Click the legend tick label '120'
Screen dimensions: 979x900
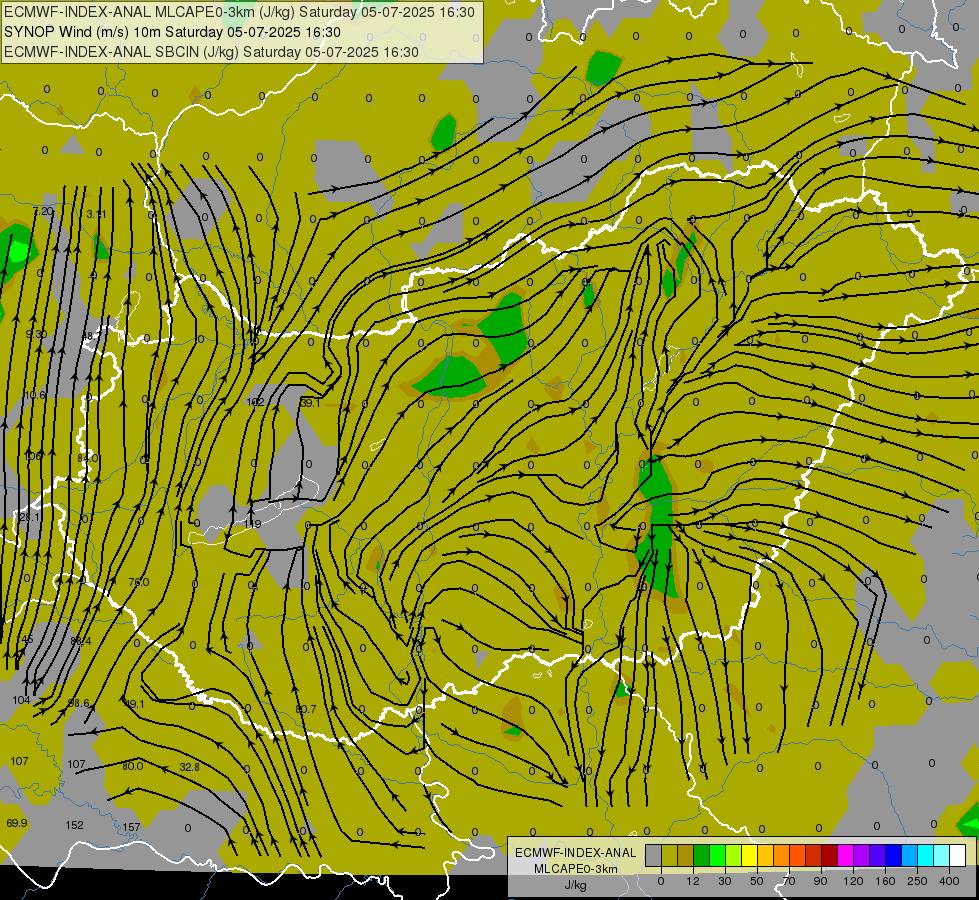853,881
